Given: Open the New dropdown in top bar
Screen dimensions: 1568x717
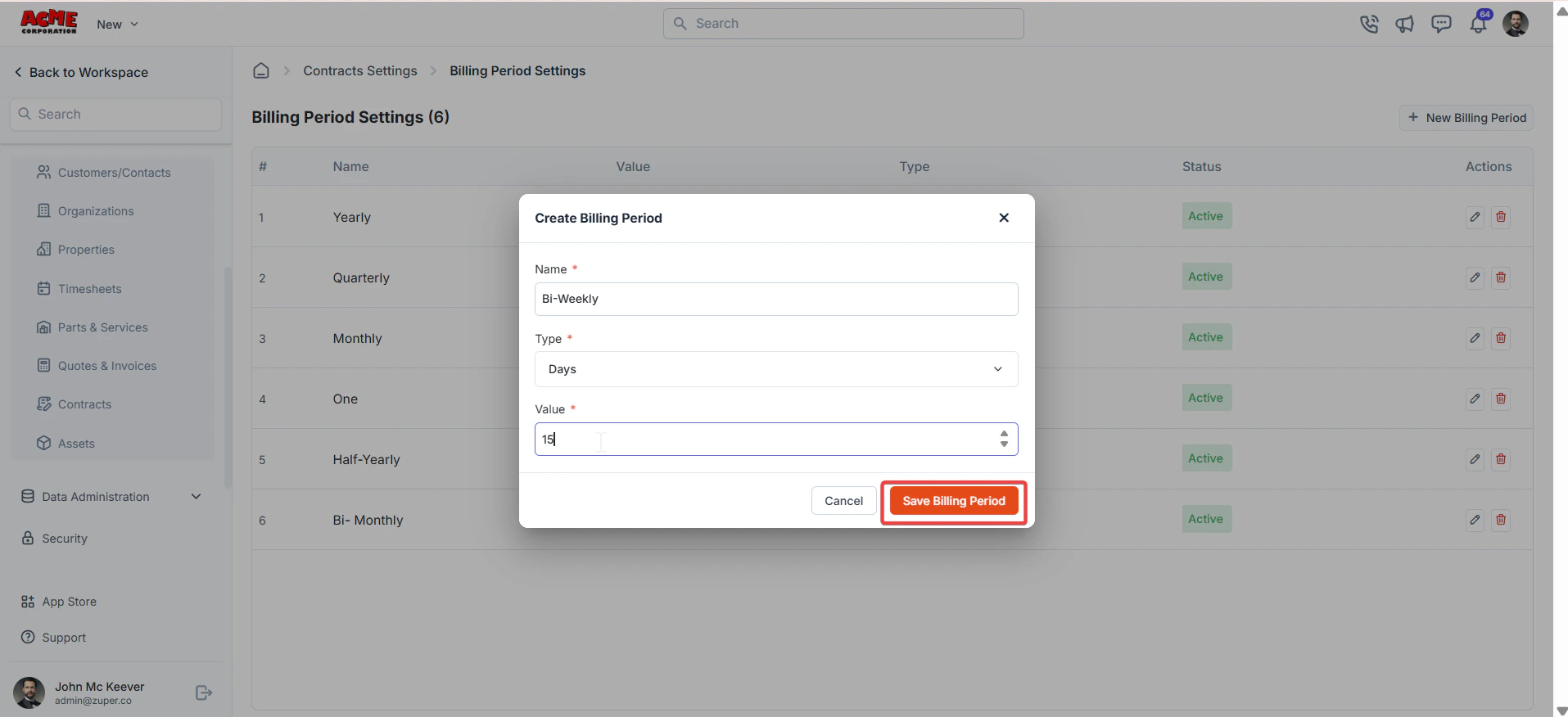Looking at the screenshot, I should (x=117, y=25).
